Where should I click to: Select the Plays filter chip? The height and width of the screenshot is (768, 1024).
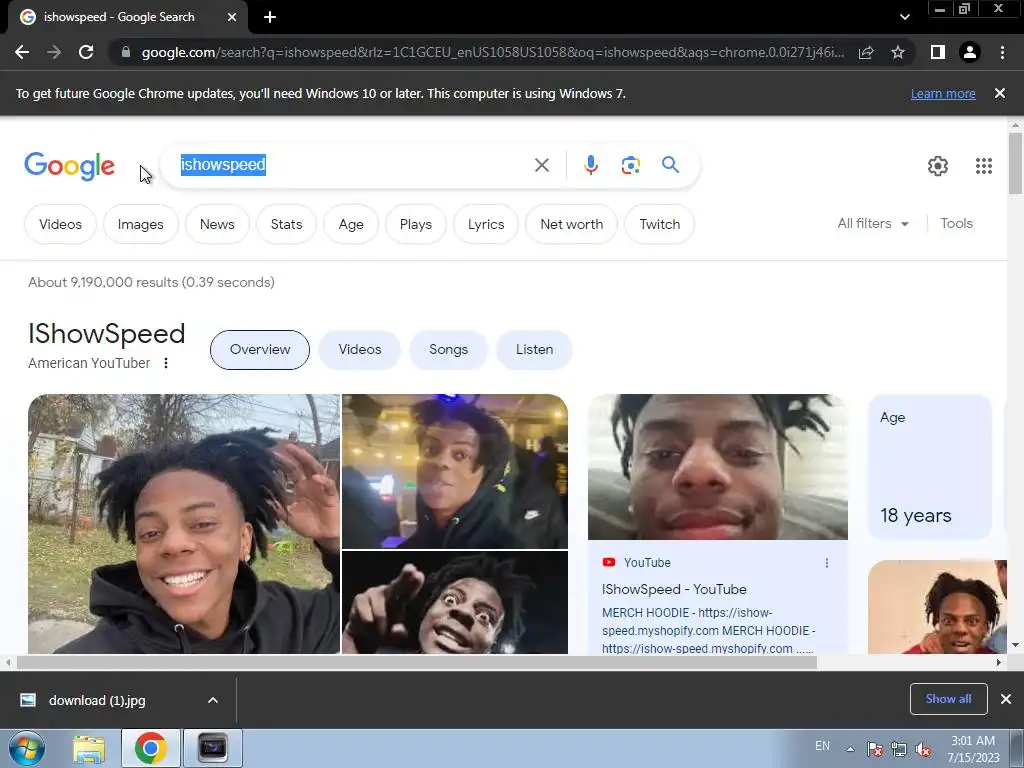pyautogui.click(x=415, y=224)
